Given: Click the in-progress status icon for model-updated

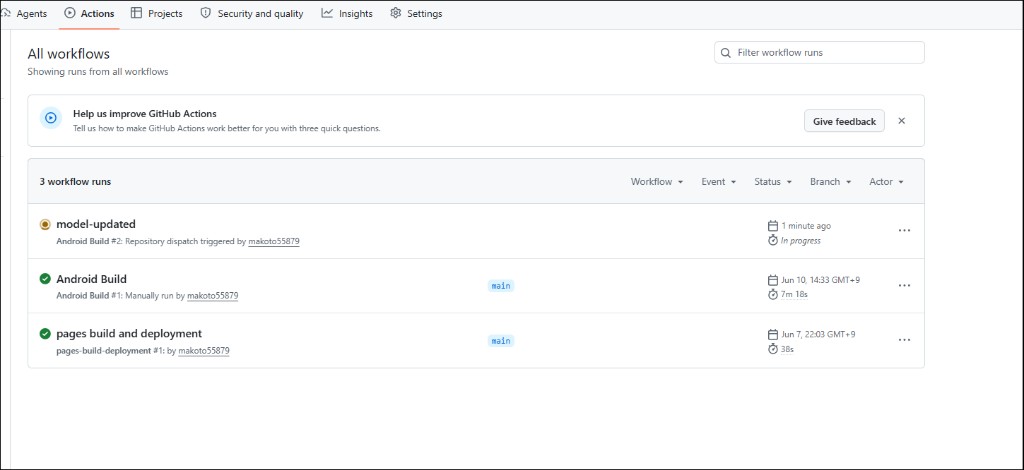Looking at the screenshot, I should tap(45, 224).
